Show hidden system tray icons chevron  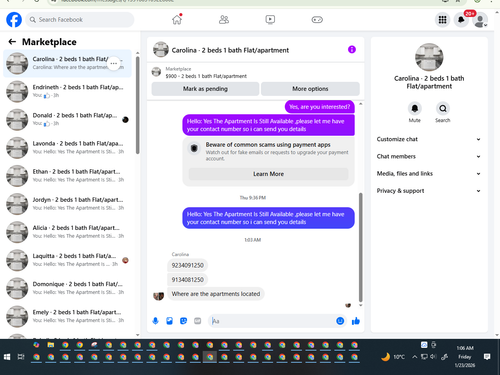point(414,357)
